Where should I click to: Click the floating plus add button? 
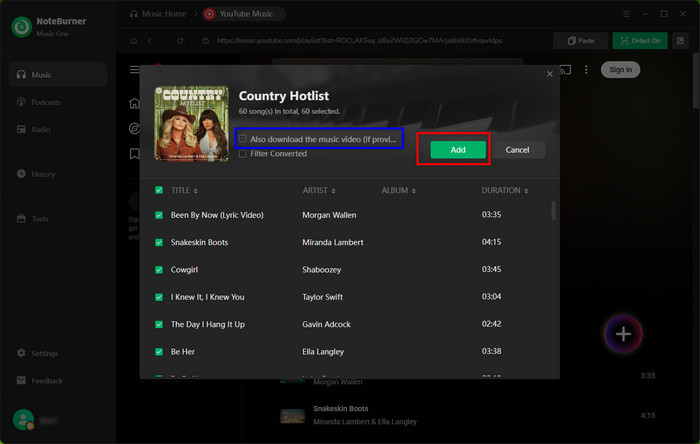click(x=623, y=334)
